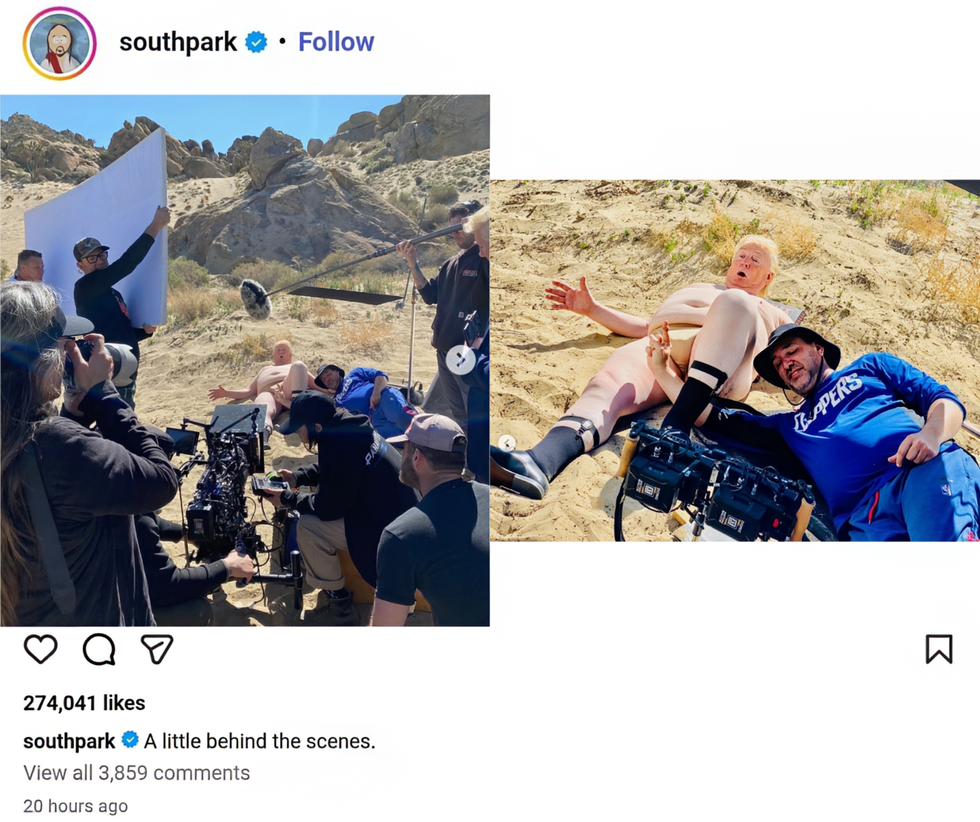Image resolution: width=980 pixels, height=822 pixels.
Task: Open the southpark username in the caption
Action: pyautogui.click(x=69, y=741)
